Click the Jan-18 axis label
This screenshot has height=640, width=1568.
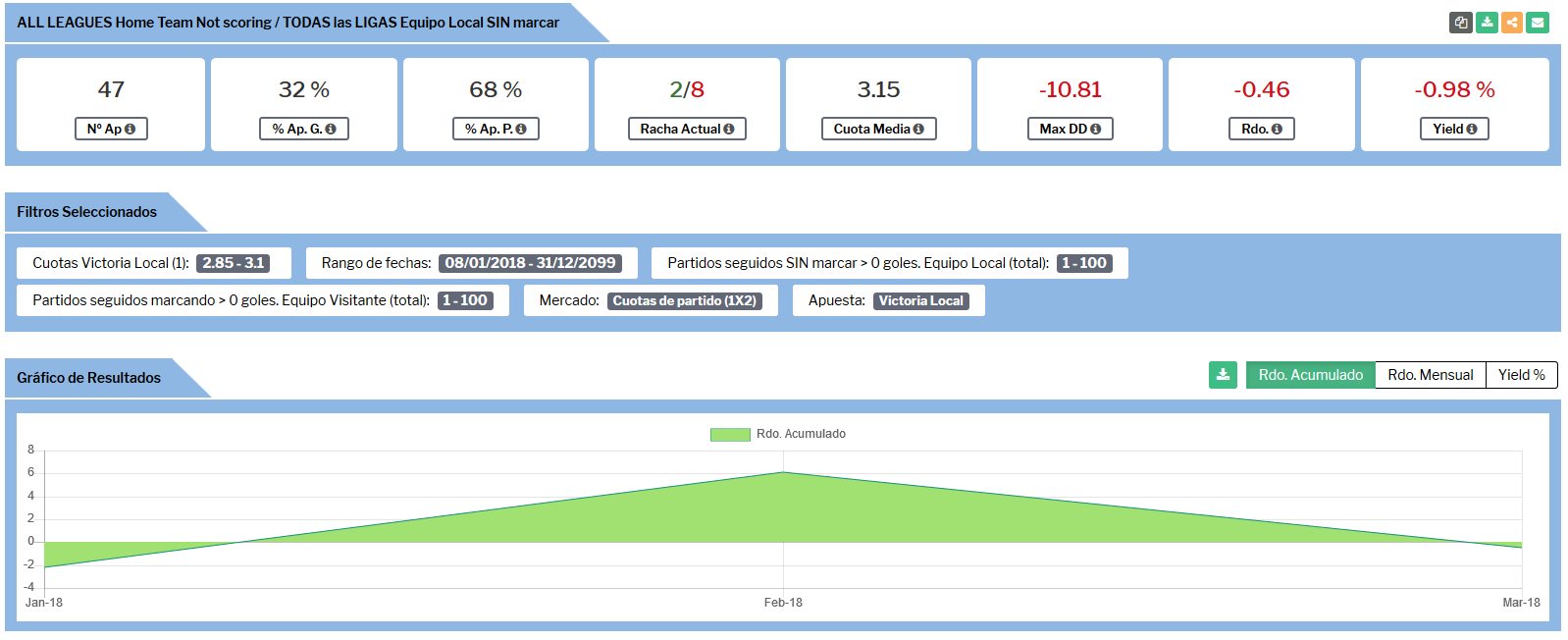coord(44,603)
